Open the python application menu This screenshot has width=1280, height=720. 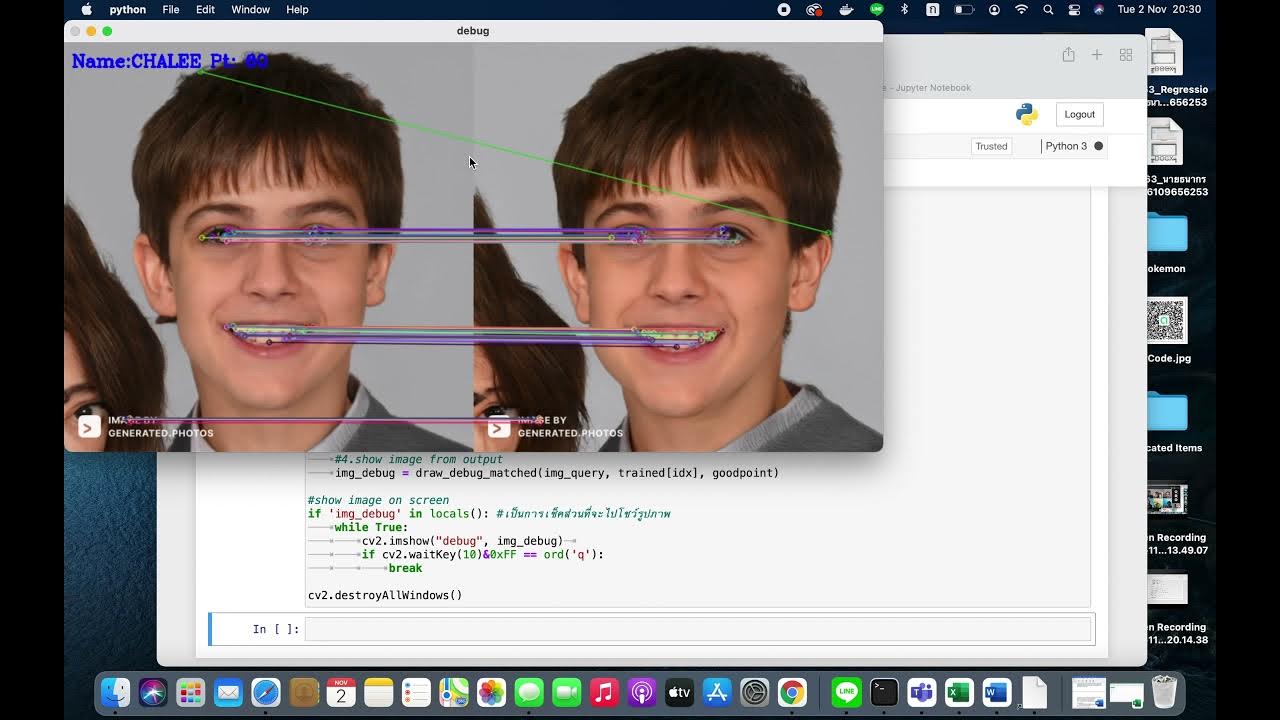(x=128, y=9)
